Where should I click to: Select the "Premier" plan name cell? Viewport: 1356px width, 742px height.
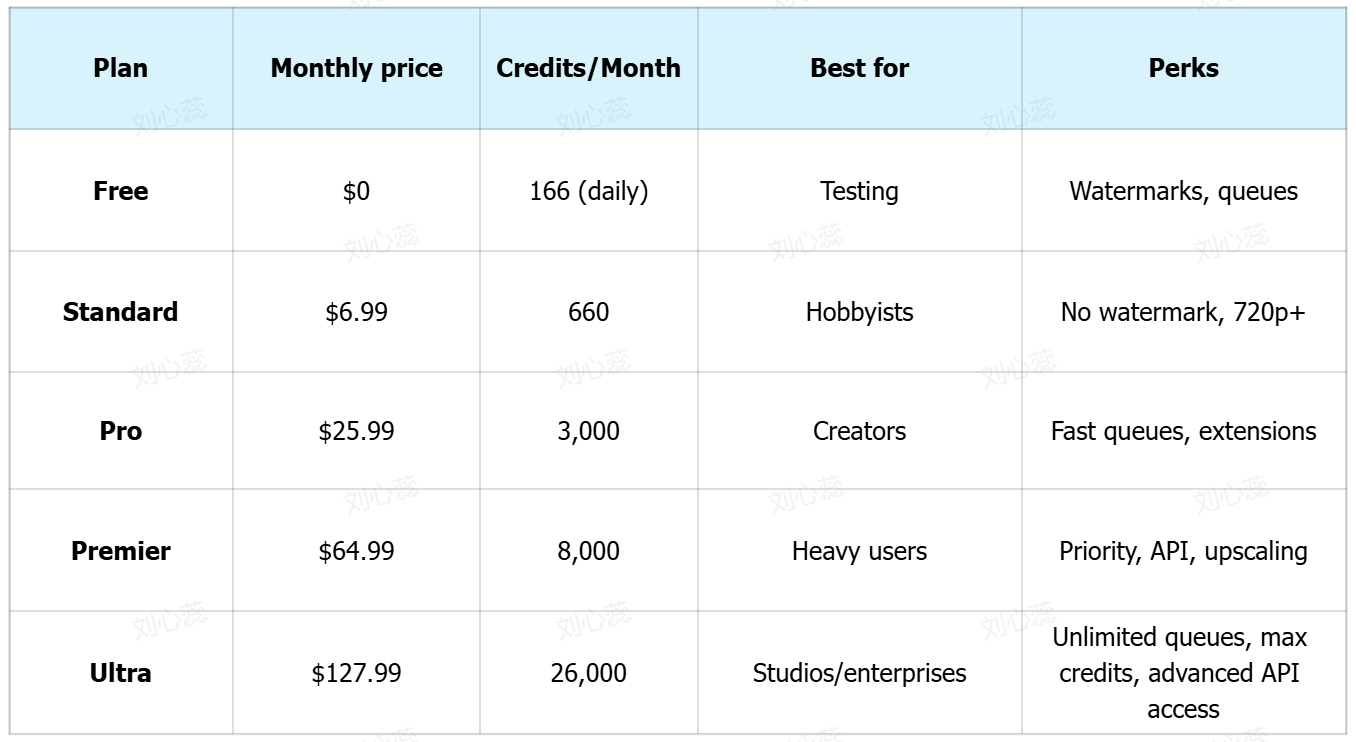121,551
